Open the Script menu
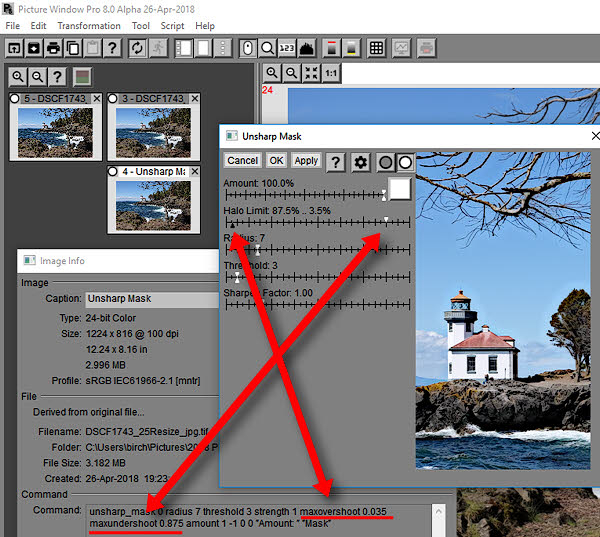The height and width of the screenshot is (537, 600). (x=172, y=25)
